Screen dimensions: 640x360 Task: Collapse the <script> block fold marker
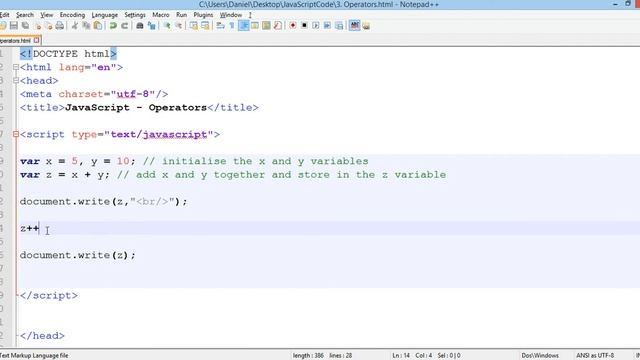point(16,134)
